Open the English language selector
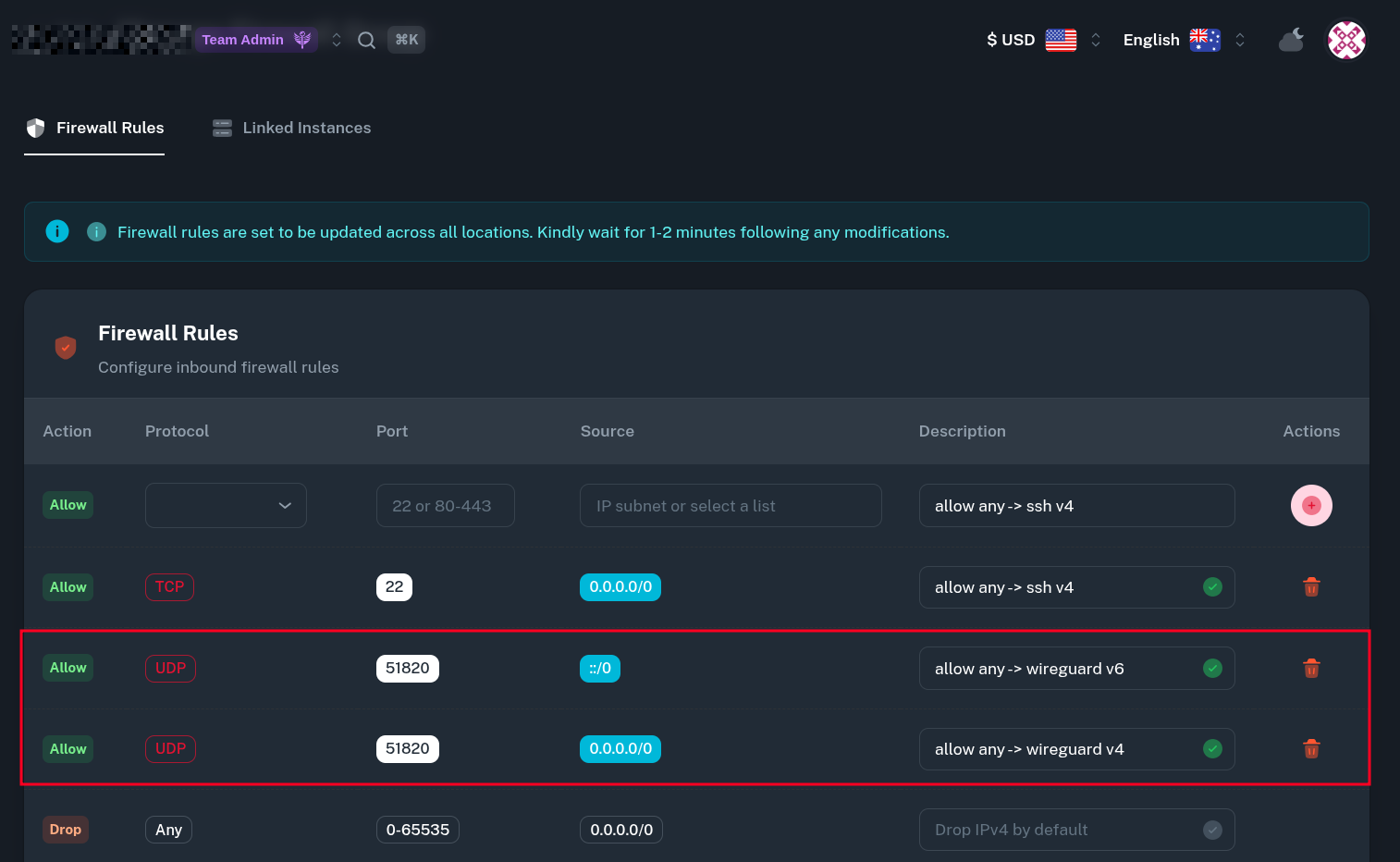 (x=1183, y=40)
